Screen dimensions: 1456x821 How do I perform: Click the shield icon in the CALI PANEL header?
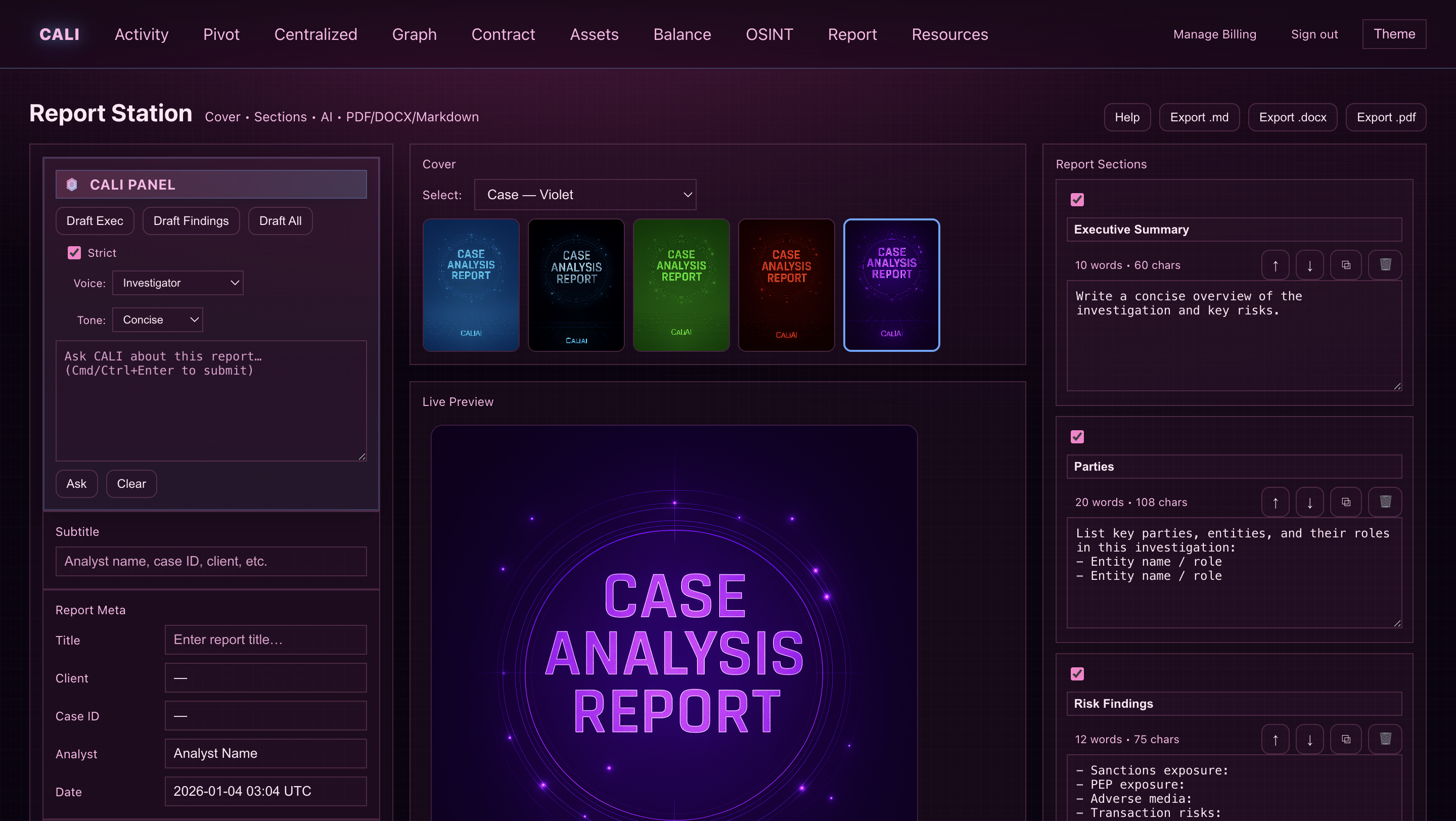point(72,184)
